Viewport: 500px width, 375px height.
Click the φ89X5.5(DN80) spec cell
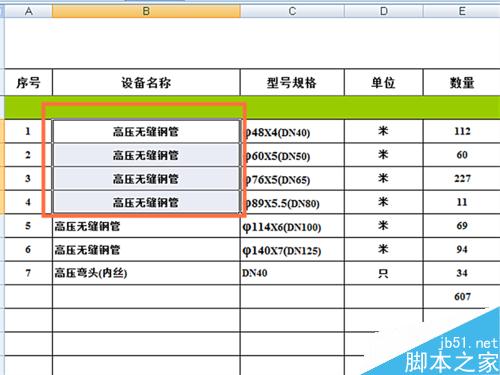(292, 202)
